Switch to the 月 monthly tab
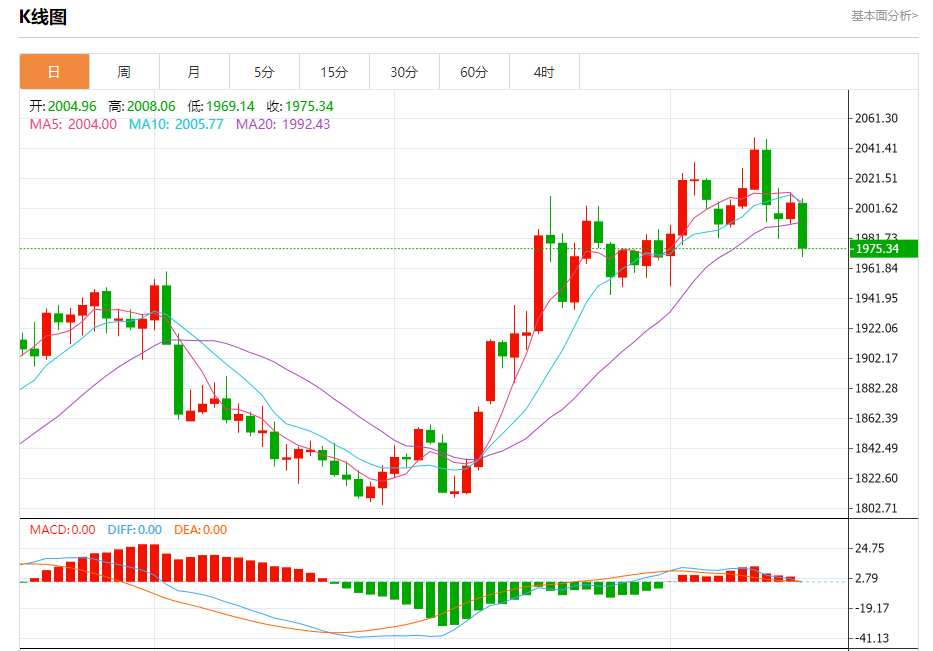 194,72
